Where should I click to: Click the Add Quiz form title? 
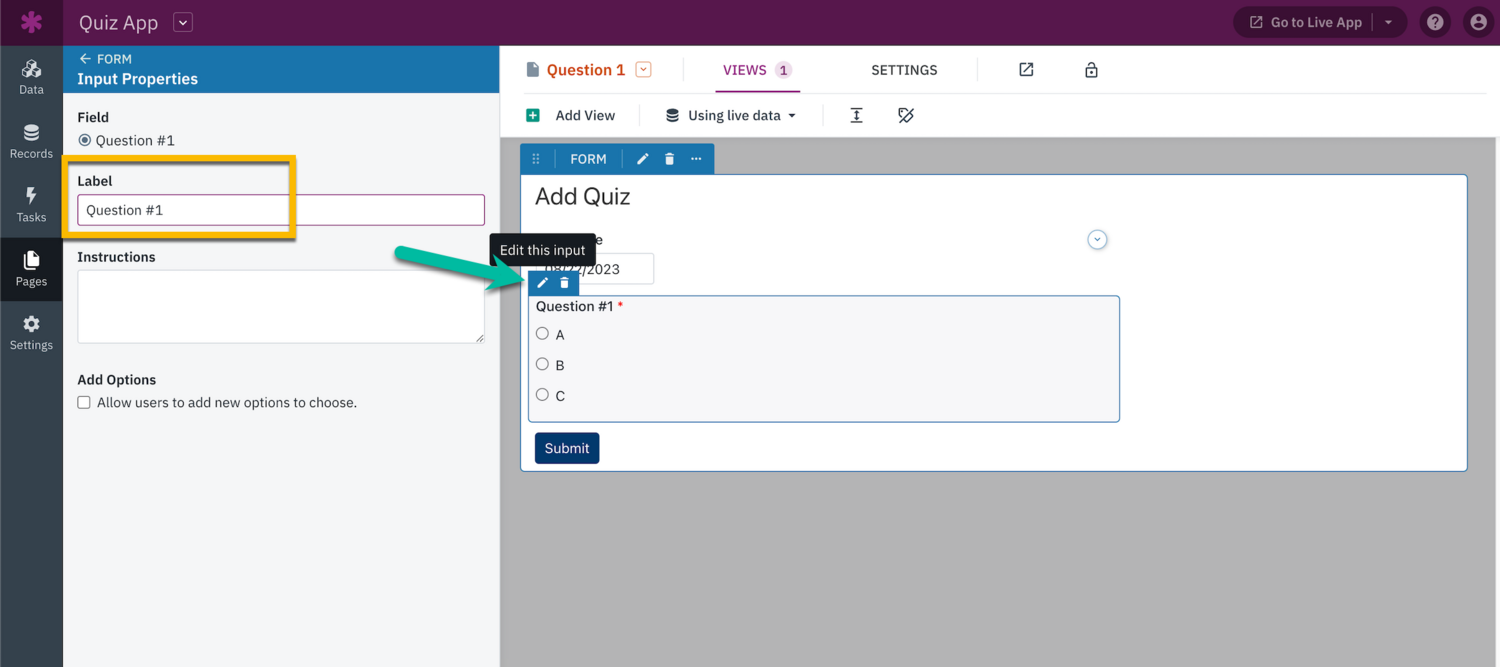pyautogui.click(x=582, y=196)
